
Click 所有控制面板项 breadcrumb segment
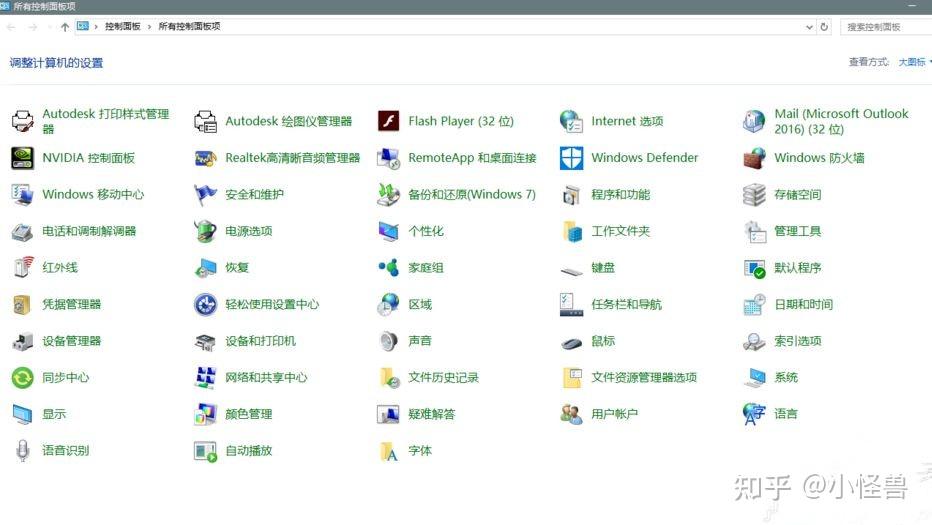(x=189, y=27)
